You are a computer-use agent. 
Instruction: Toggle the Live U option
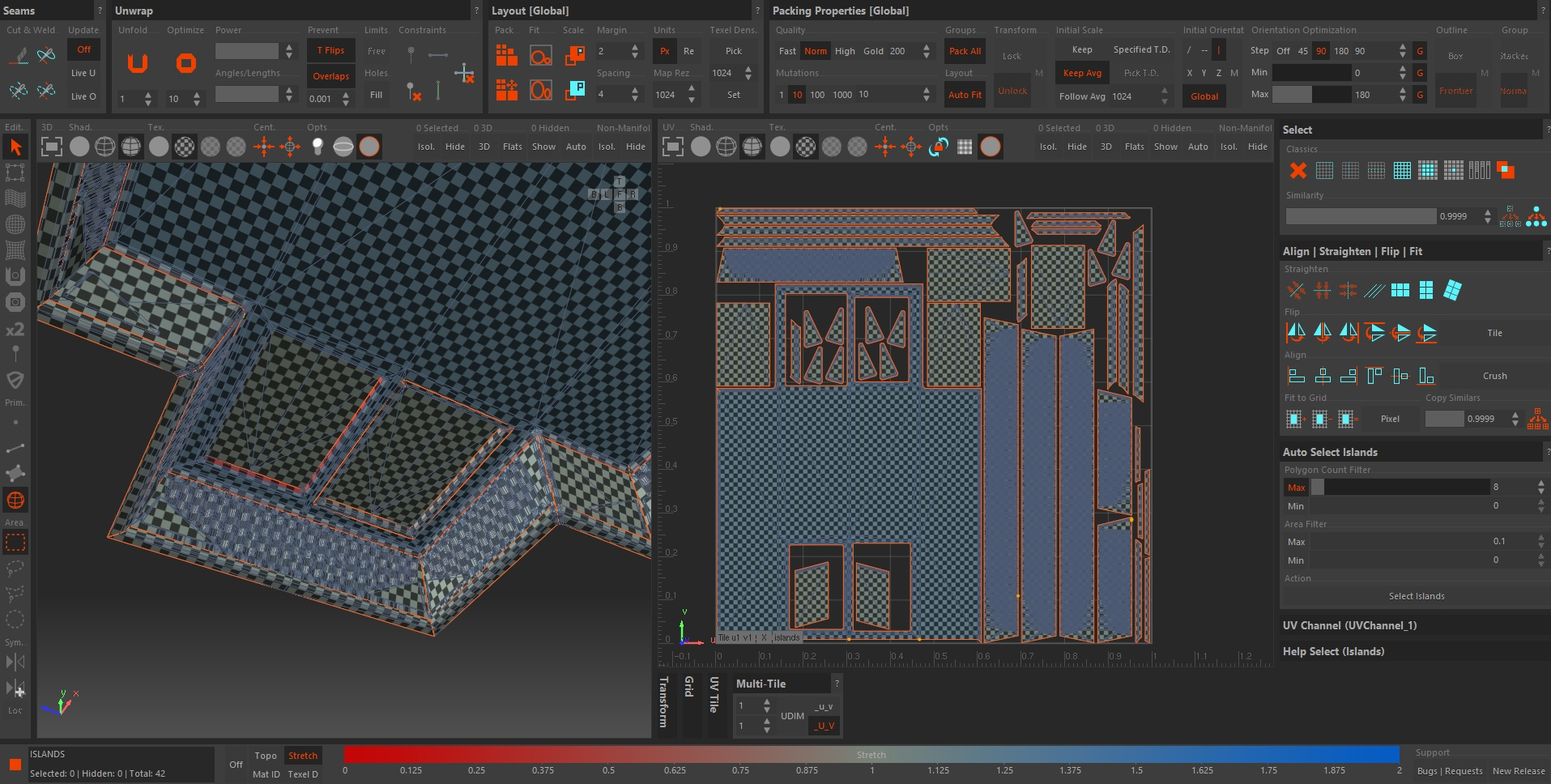click(x=83, y=73)
